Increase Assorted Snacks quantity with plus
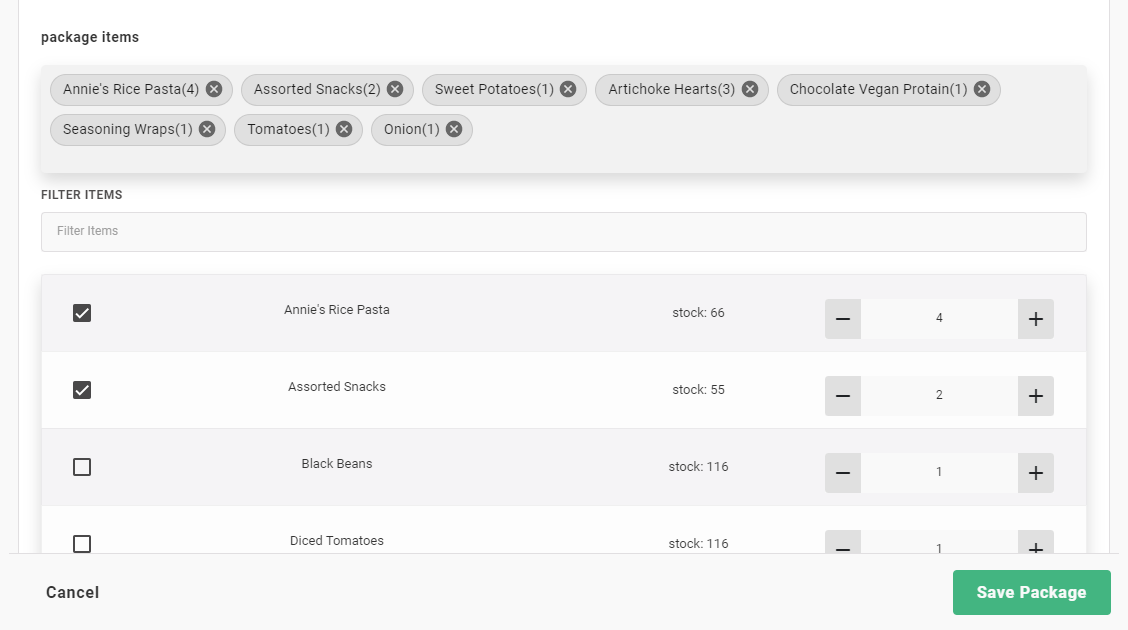 click(x=1035, y=396)
